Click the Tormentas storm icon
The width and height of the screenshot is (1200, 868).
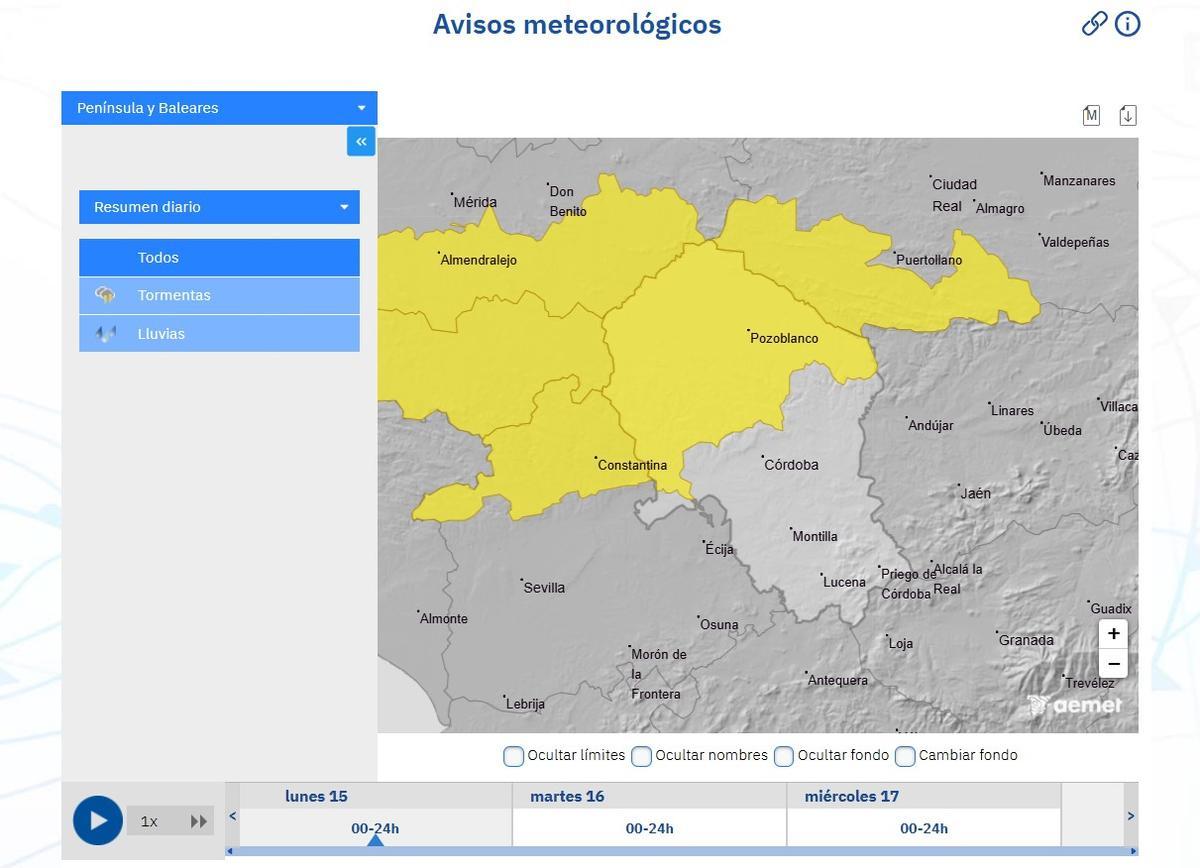click(105, 295)
